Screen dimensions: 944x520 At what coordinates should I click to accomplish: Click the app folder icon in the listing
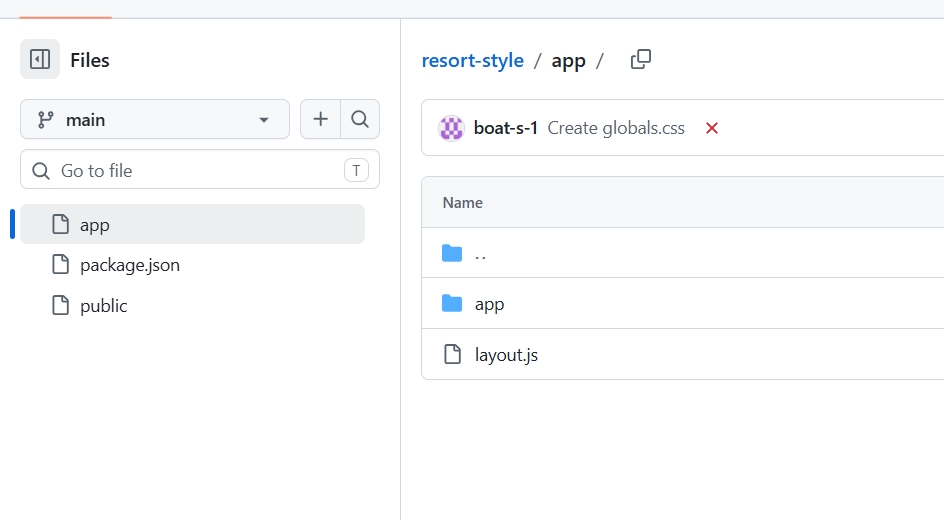click(x=452, y=303)
